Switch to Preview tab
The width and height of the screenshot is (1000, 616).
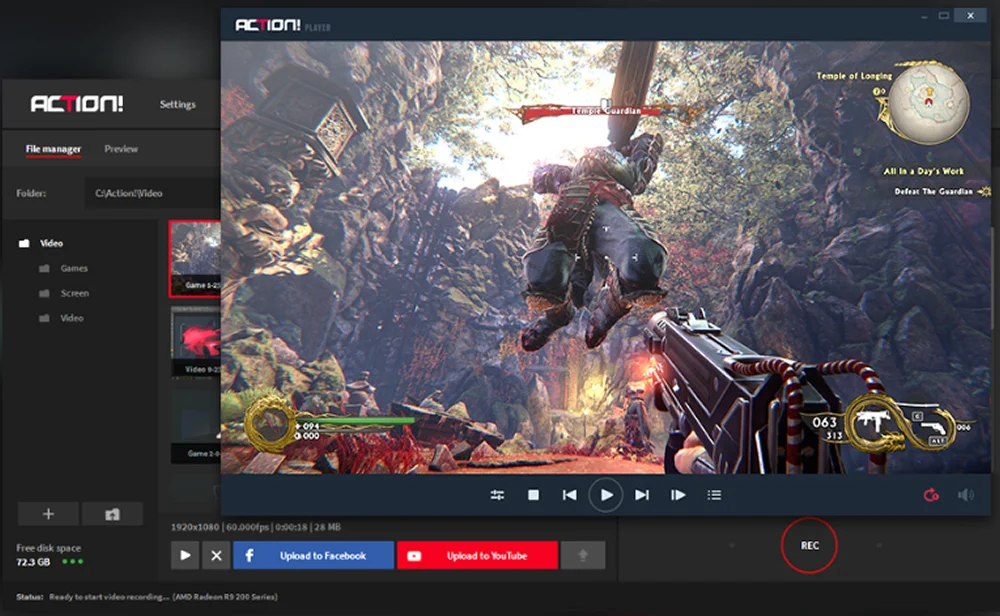(x=121, y=149)
